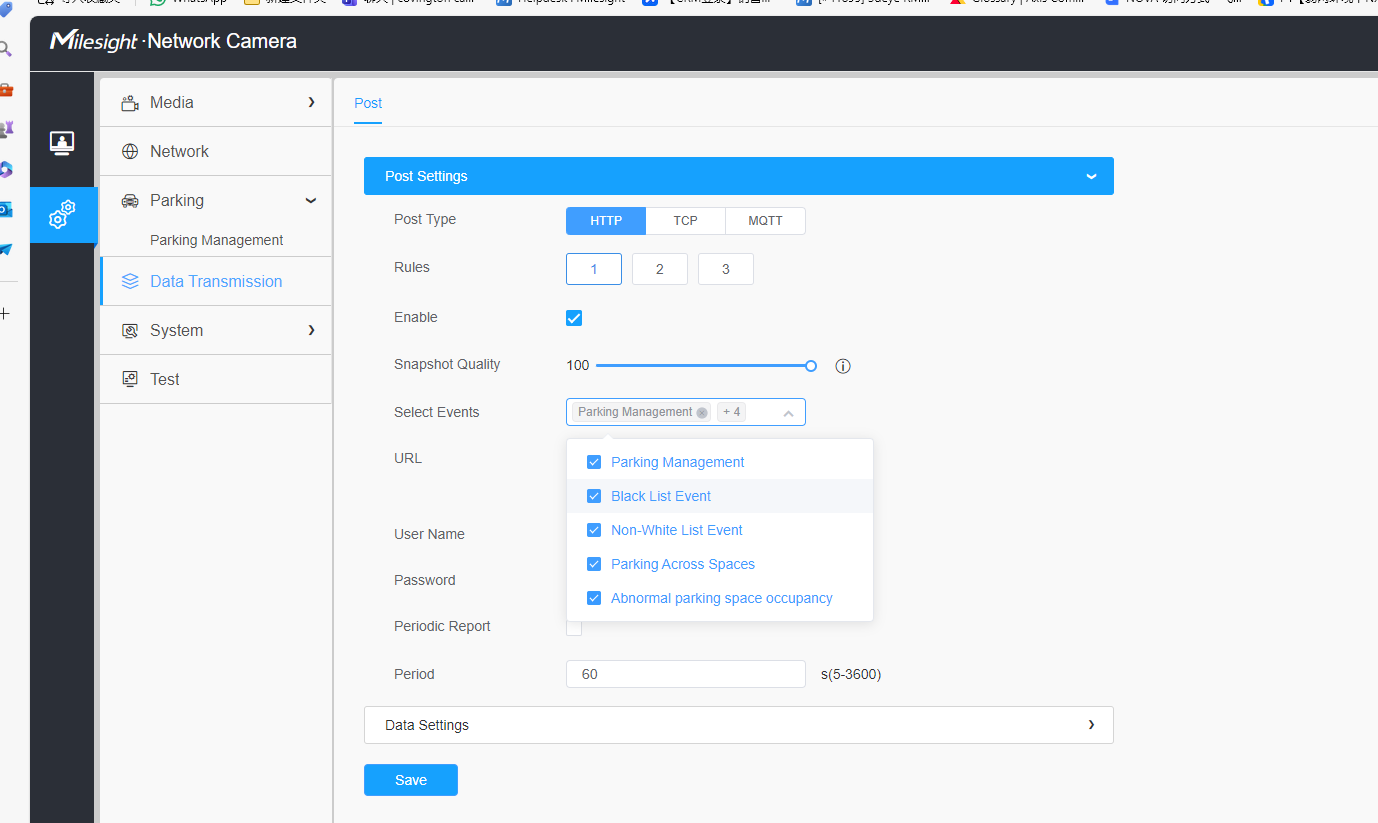Expand the System menu chevron
1378x823 pixels.
click(311, 330)
